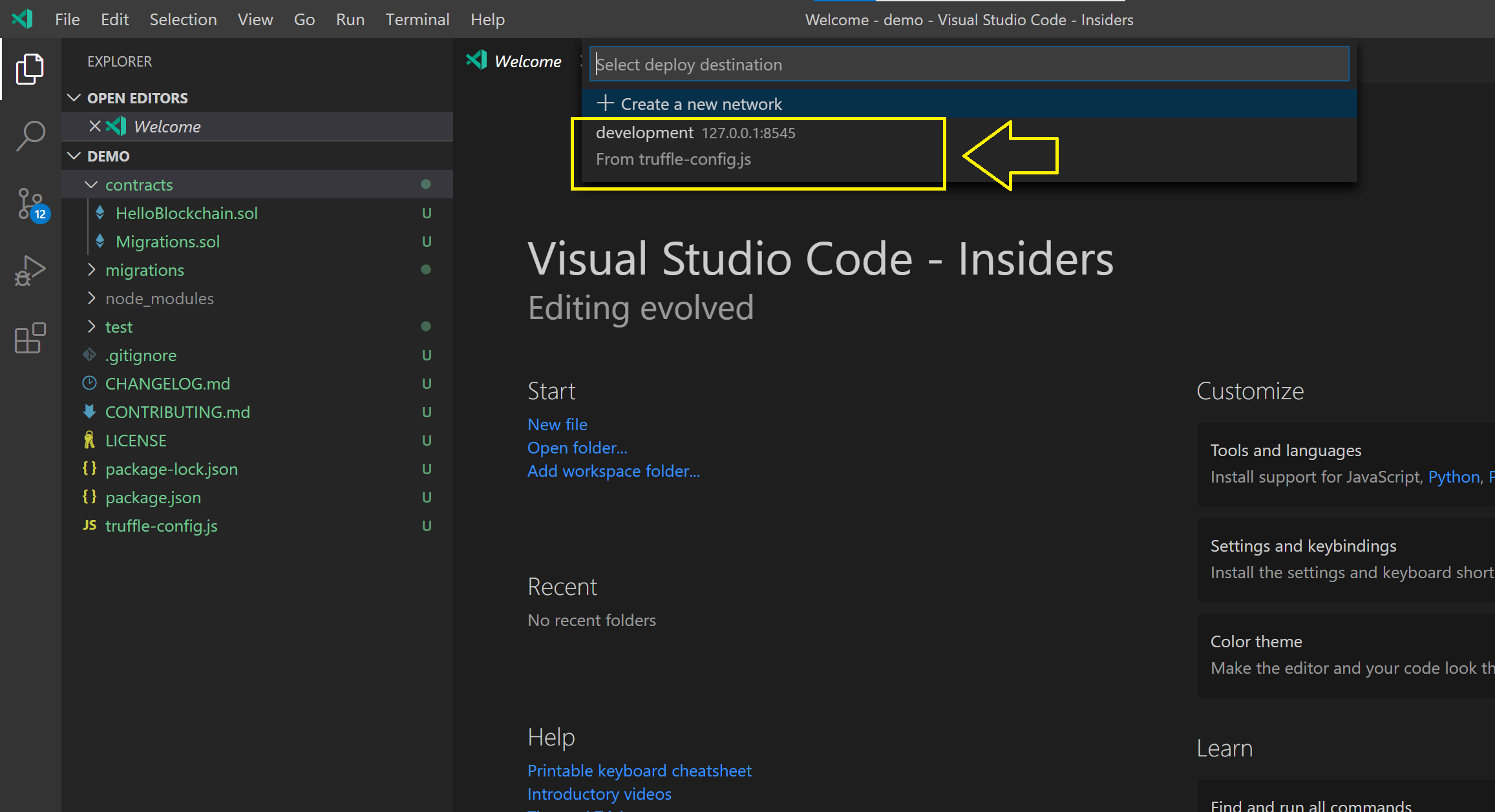Open the Search view in activity bar
The width and height of the screenshot is (1495, 812).
point(30,136)
